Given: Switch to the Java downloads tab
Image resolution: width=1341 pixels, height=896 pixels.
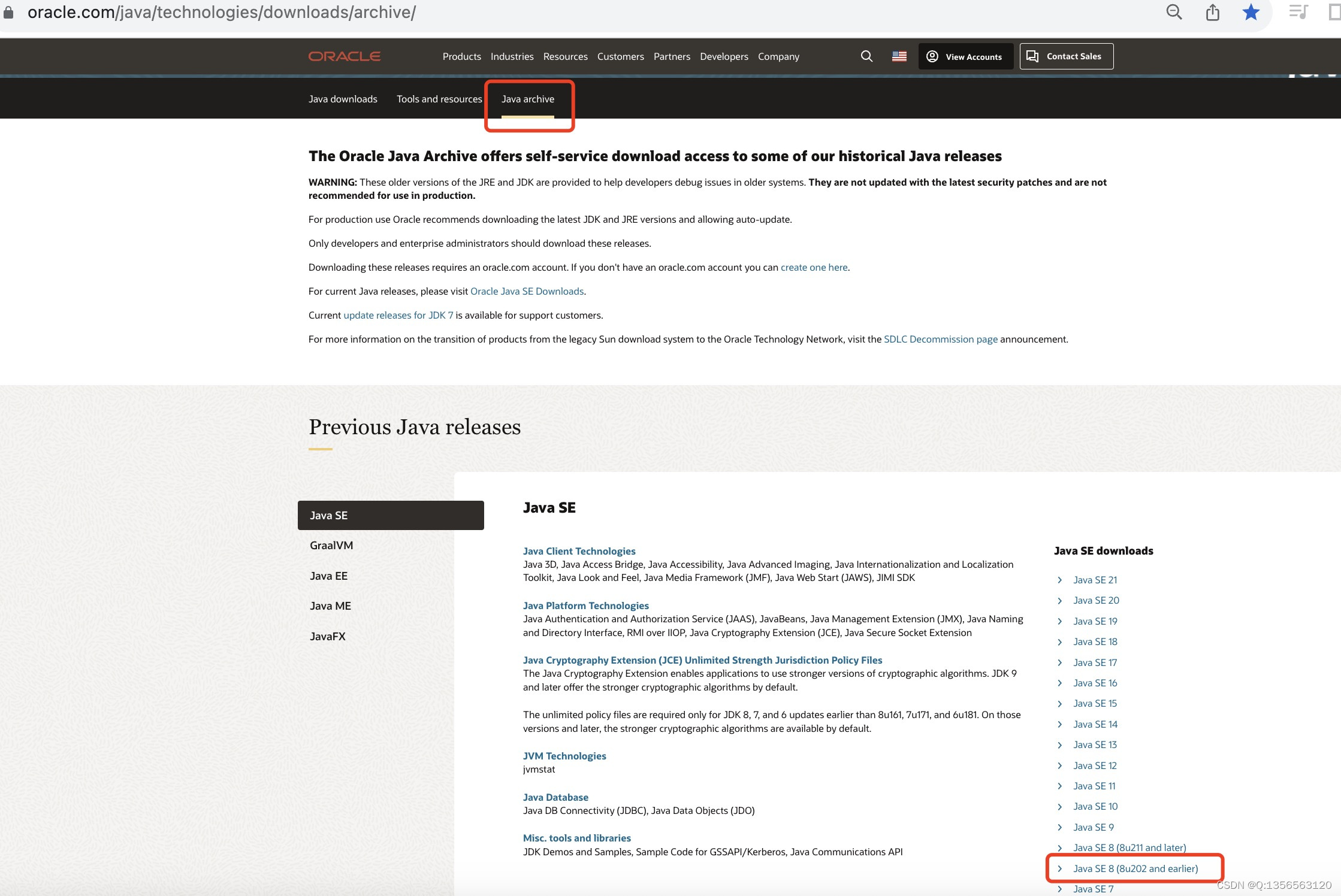Looking at the screenshot, I should point(343,99).
